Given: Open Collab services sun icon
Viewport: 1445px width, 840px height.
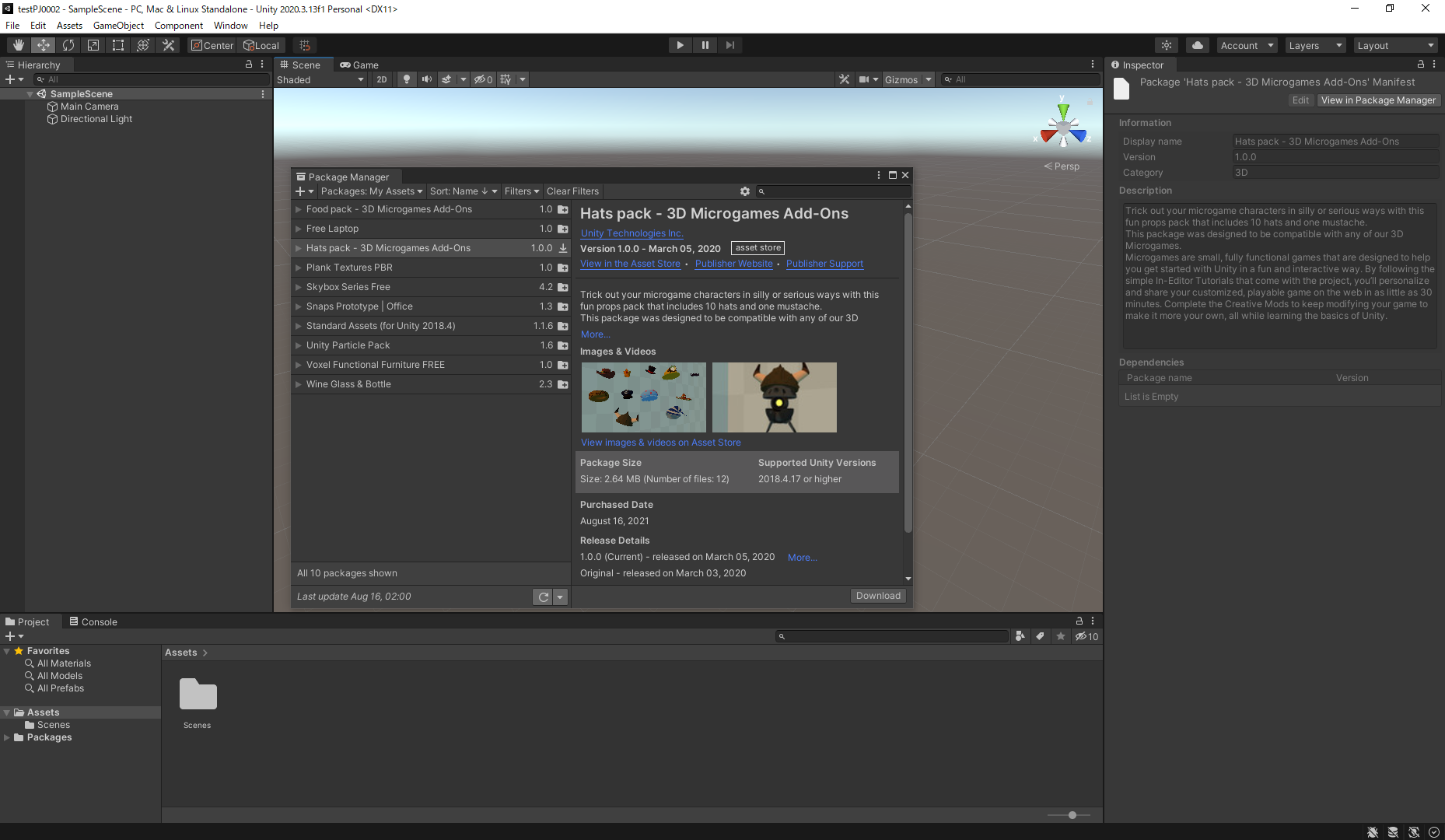Looking at the screenshot, I should 1167,45.
